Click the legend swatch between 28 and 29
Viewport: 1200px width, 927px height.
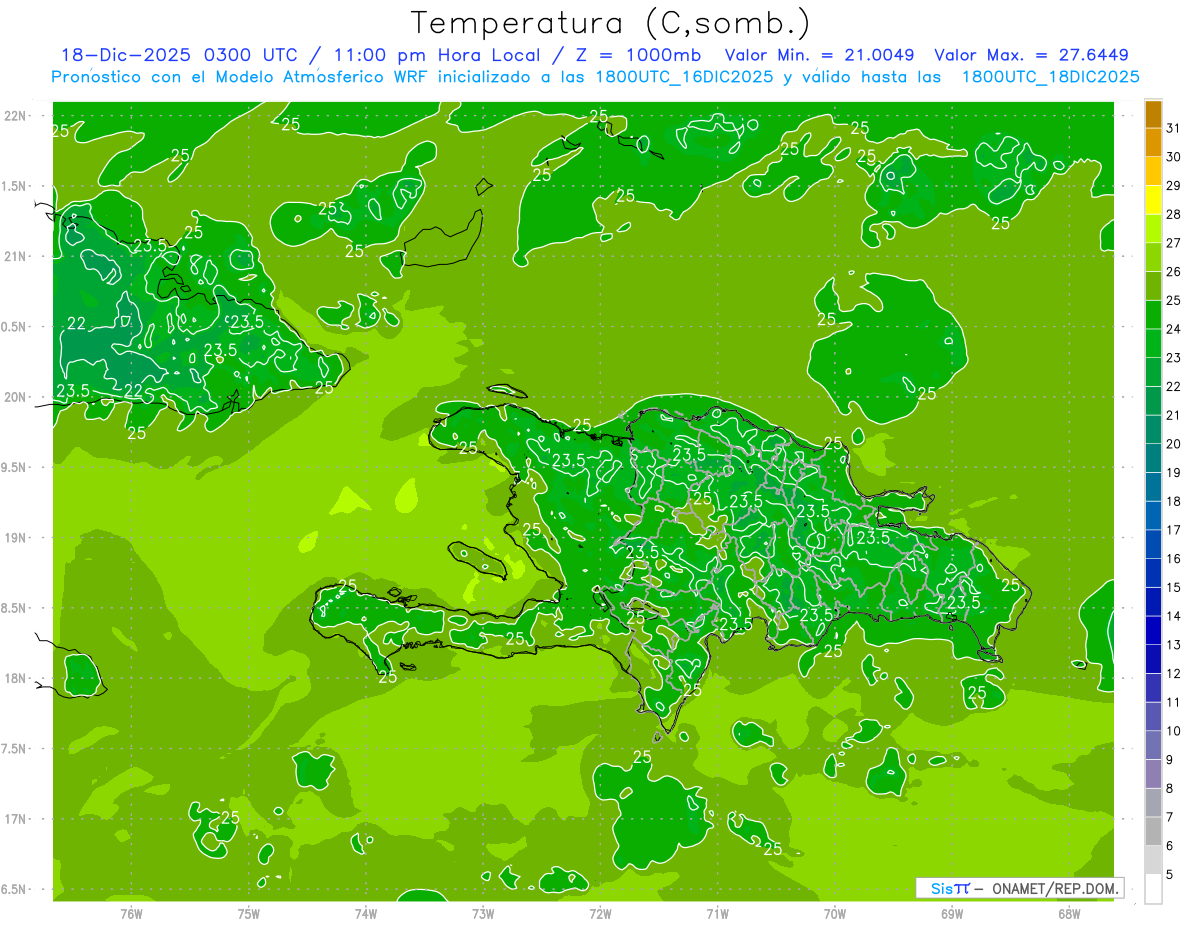point(1153,199)
